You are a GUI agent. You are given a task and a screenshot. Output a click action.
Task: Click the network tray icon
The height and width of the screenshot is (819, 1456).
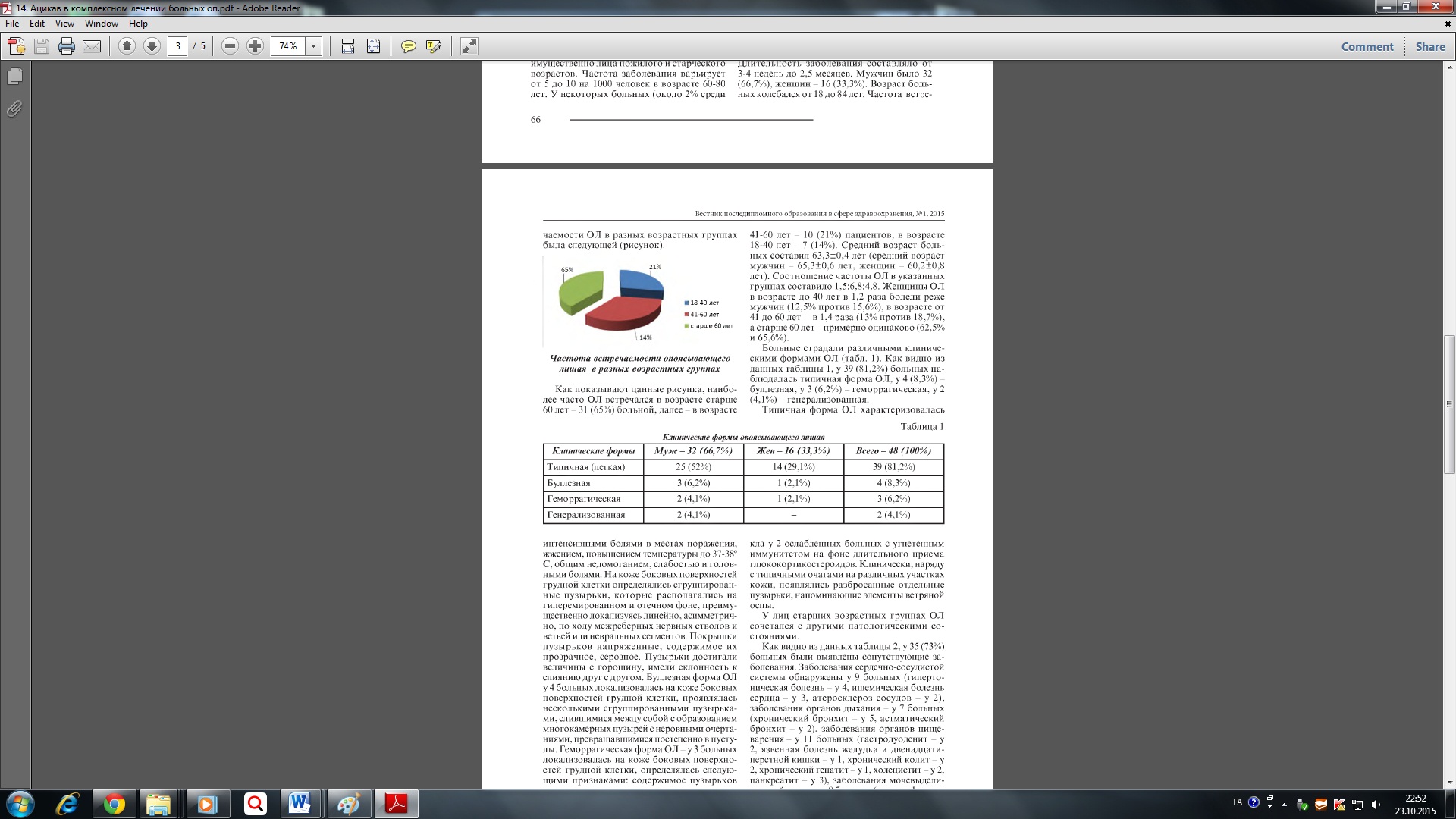[x=1357, y=805]
